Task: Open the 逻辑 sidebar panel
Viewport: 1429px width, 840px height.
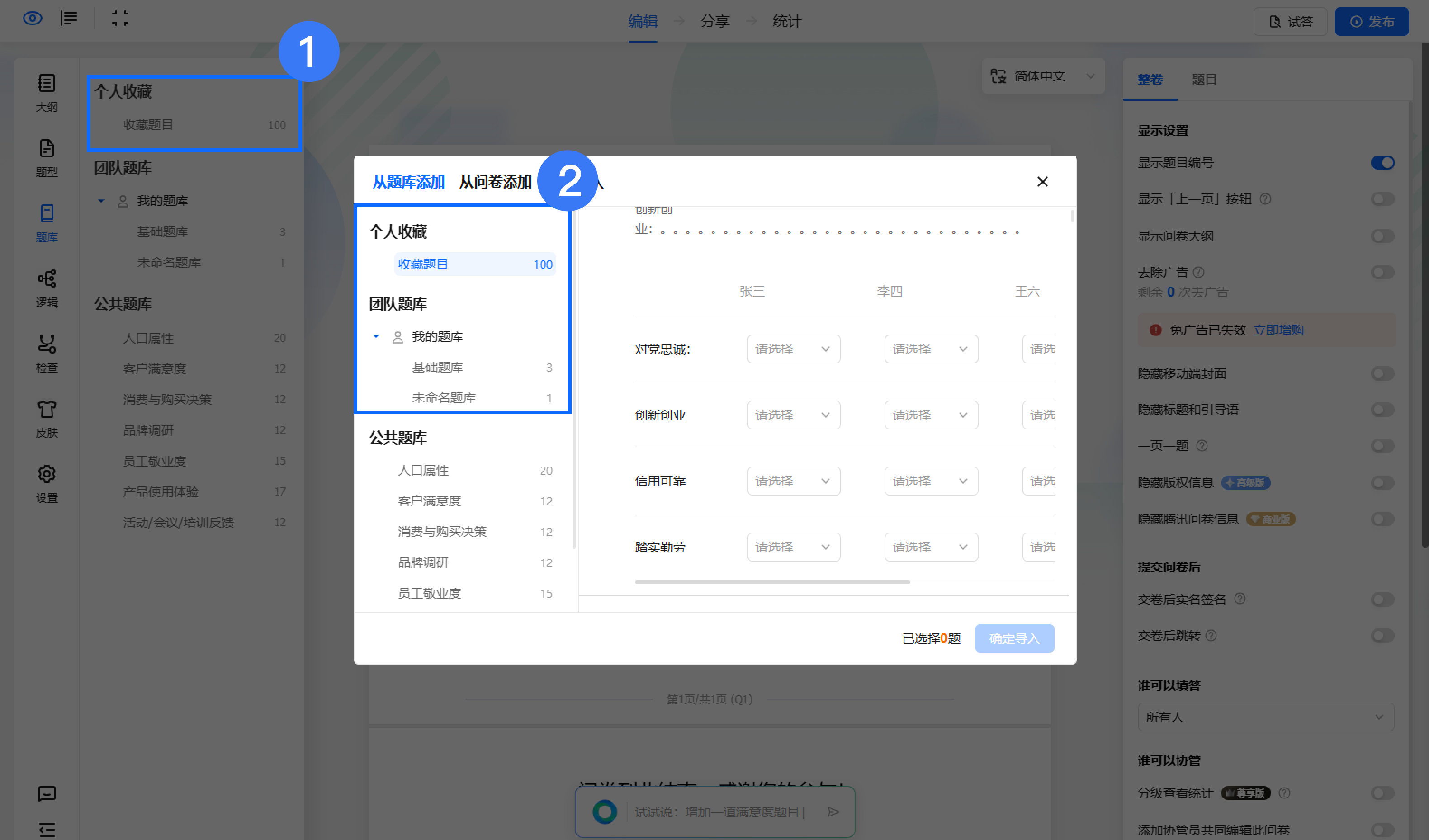Action: [x=47, y=288]
